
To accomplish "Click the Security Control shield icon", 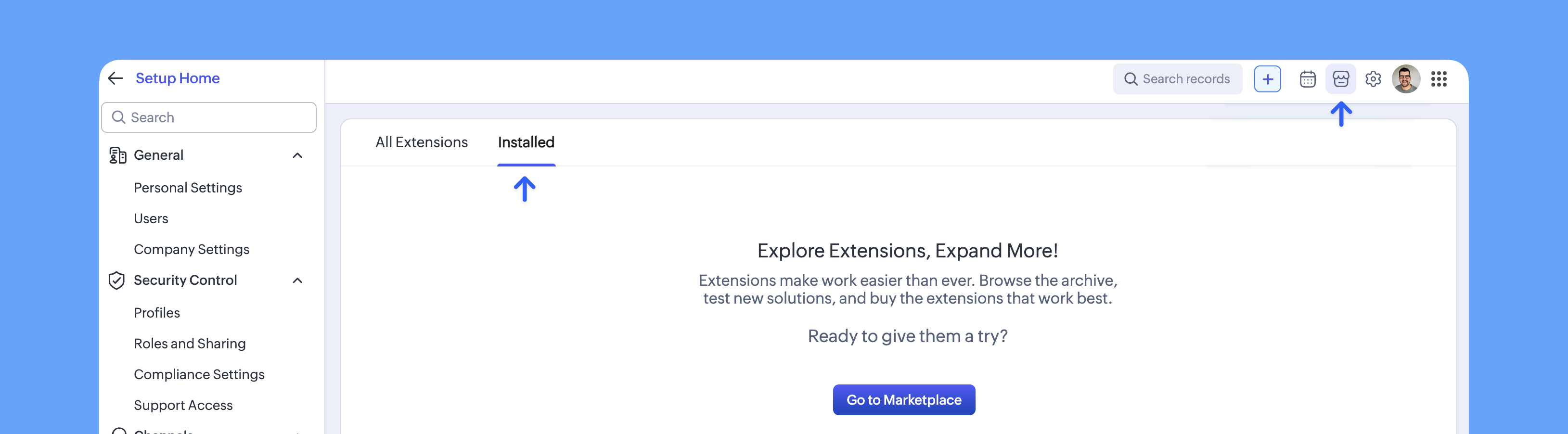I will [x=116, y=281].
